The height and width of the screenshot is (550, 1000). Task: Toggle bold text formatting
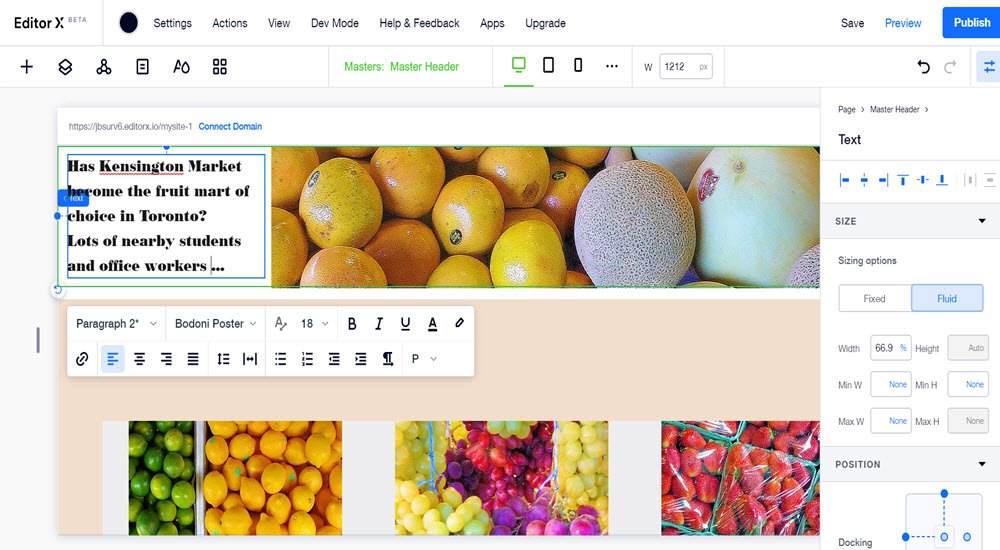coord(352,323)
